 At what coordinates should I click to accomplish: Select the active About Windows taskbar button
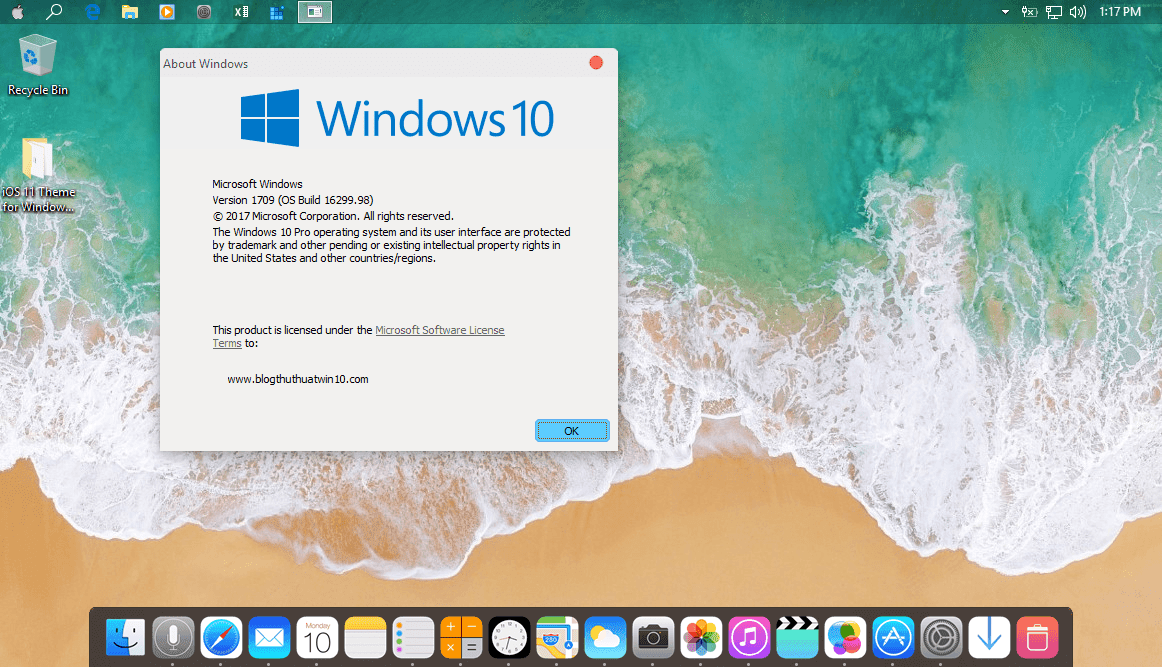tap(315, 12)
